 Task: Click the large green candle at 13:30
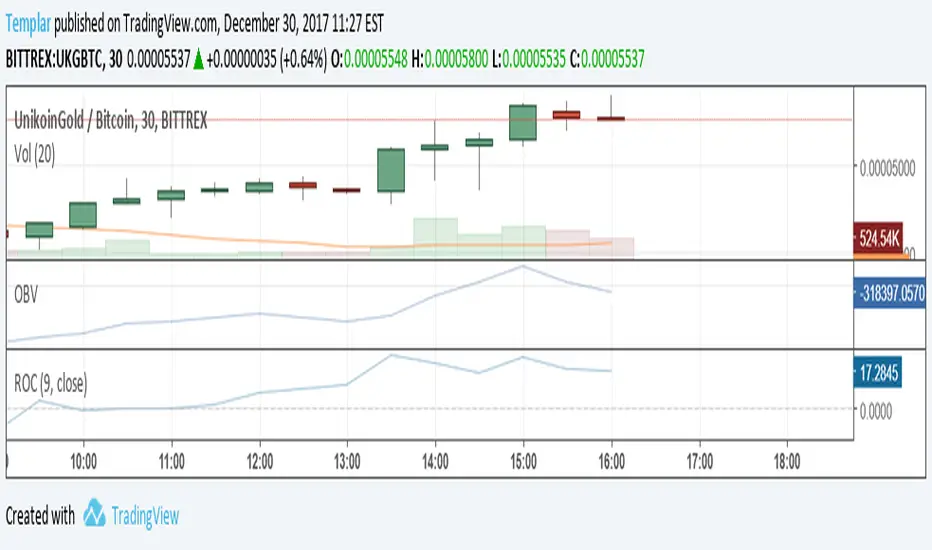click(x=391, y=170)
